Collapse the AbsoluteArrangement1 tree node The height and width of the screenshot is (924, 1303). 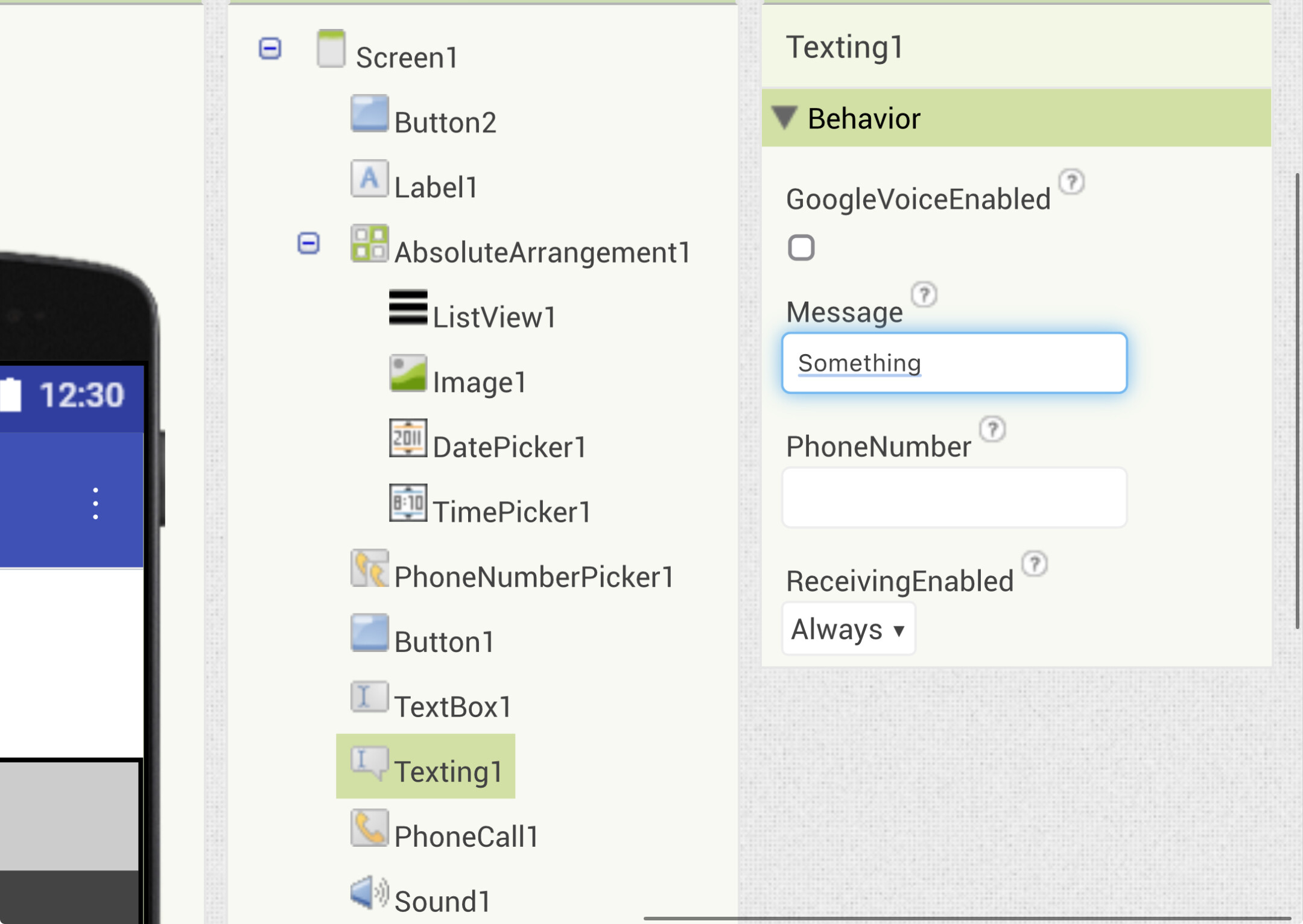308,244
